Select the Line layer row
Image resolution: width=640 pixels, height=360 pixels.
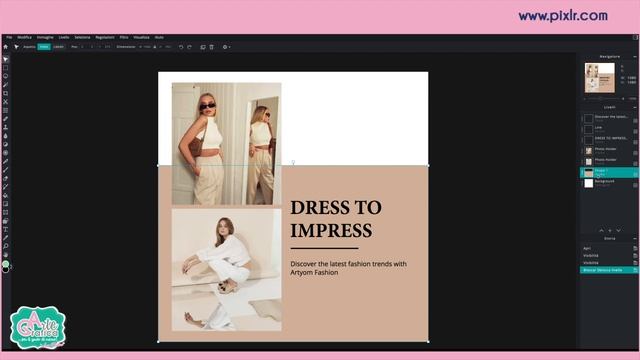[x=609, y=129]
